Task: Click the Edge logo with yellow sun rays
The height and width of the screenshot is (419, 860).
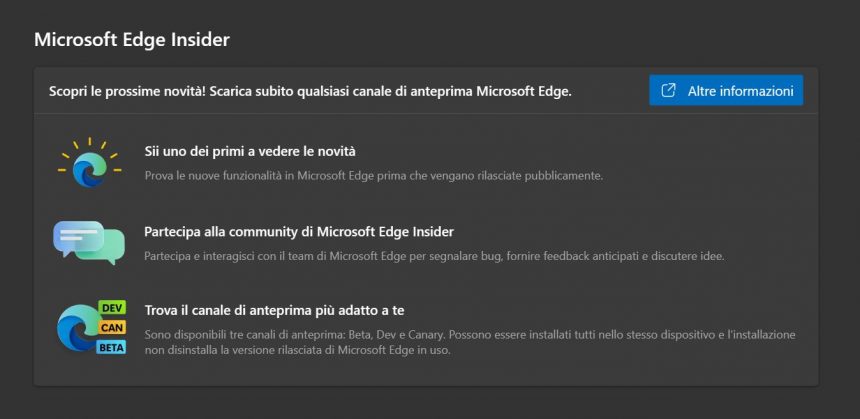Action: 89,163
